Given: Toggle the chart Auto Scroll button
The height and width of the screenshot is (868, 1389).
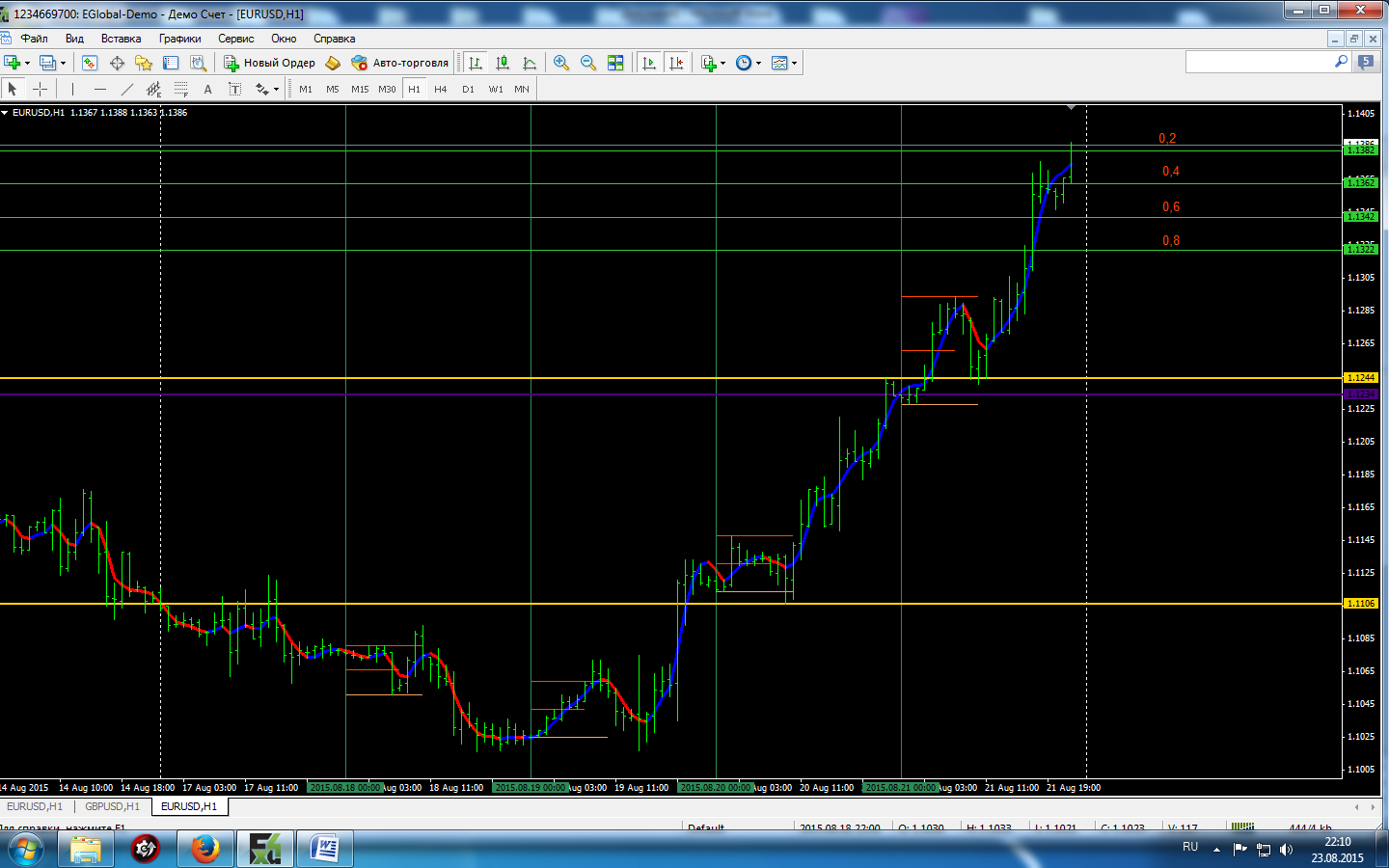Looking at the screenshot, I should [x=649, y=63].
